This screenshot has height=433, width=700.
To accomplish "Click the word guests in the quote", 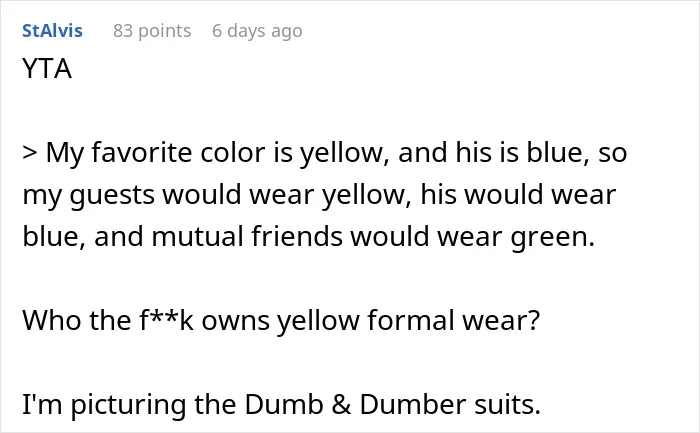I will tap(112, 195).
